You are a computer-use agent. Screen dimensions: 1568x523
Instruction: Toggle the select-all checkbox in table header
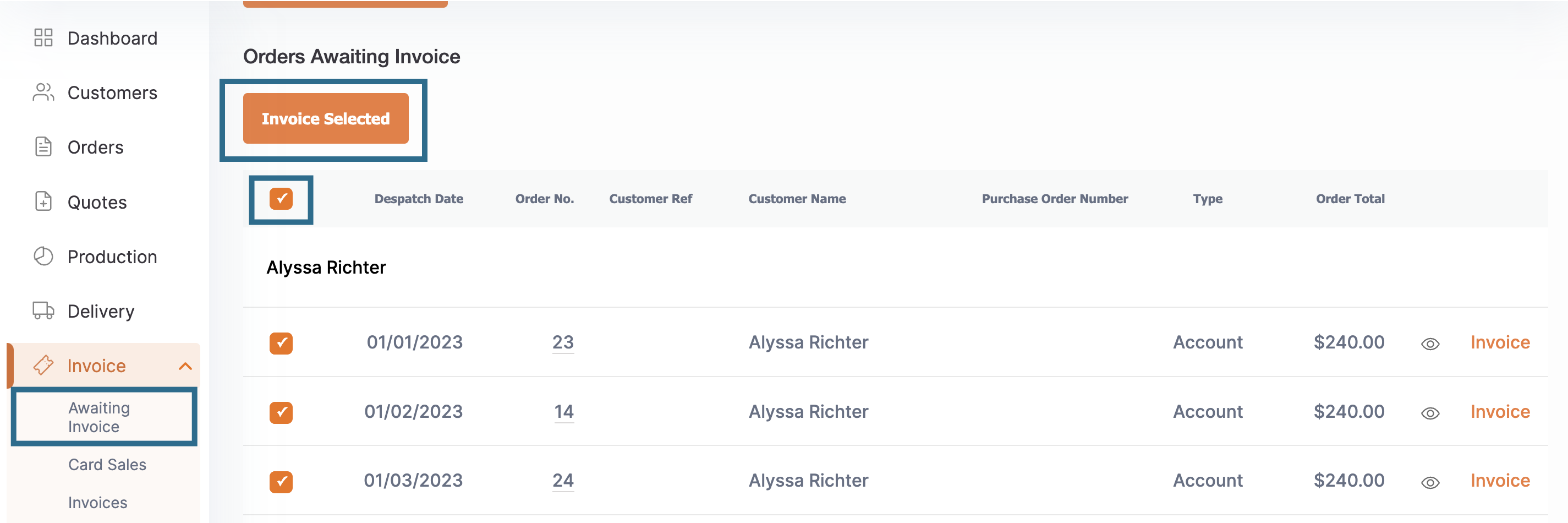click(x=281, y=199)
